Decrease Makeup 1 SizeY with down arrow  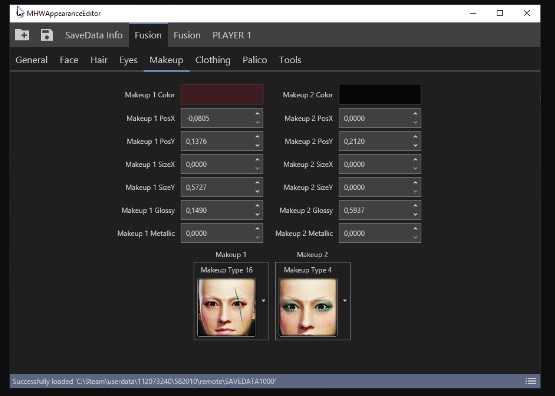pos(257,192)
